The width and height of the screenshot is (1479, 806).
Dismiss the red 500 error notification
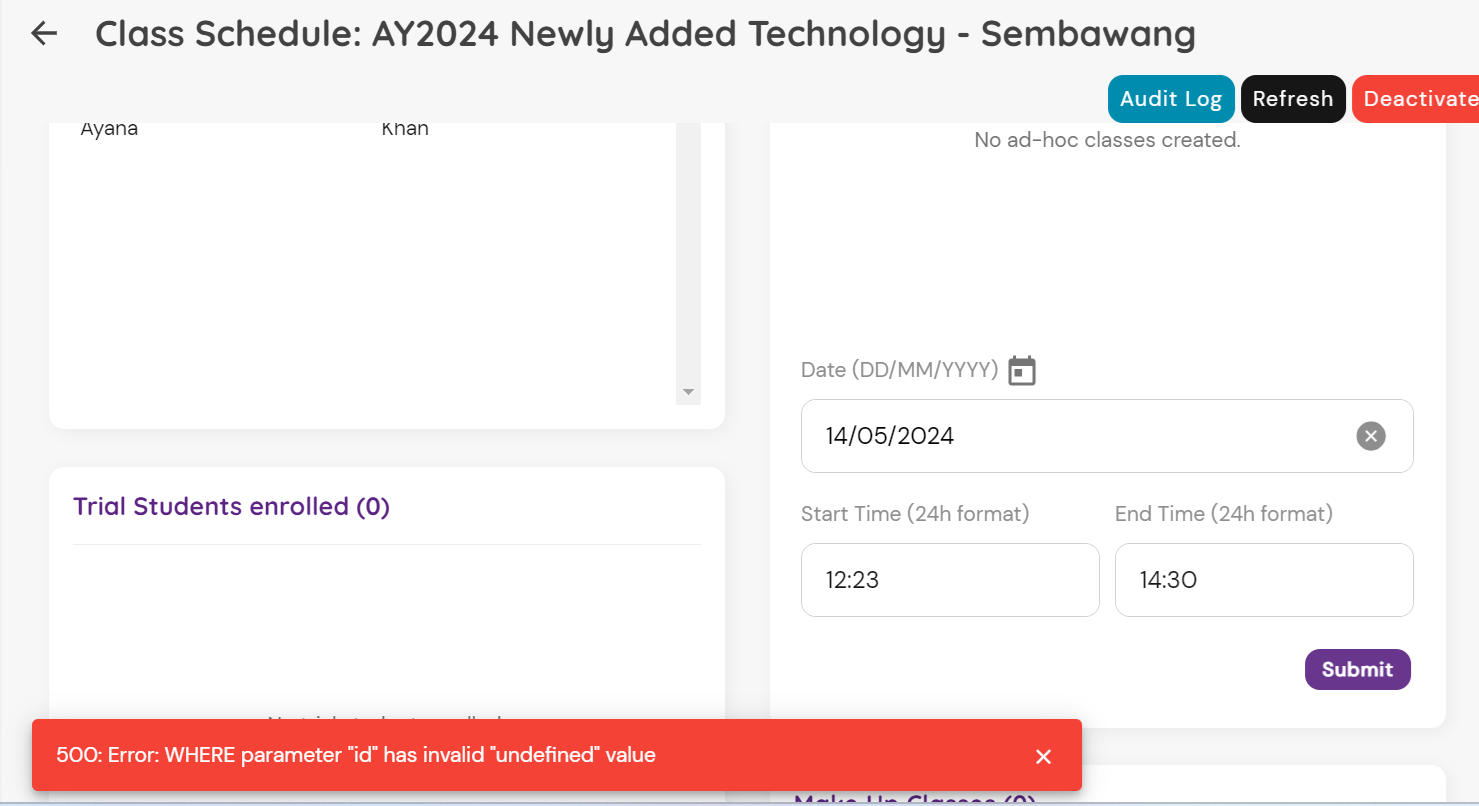coord(1043,757)
